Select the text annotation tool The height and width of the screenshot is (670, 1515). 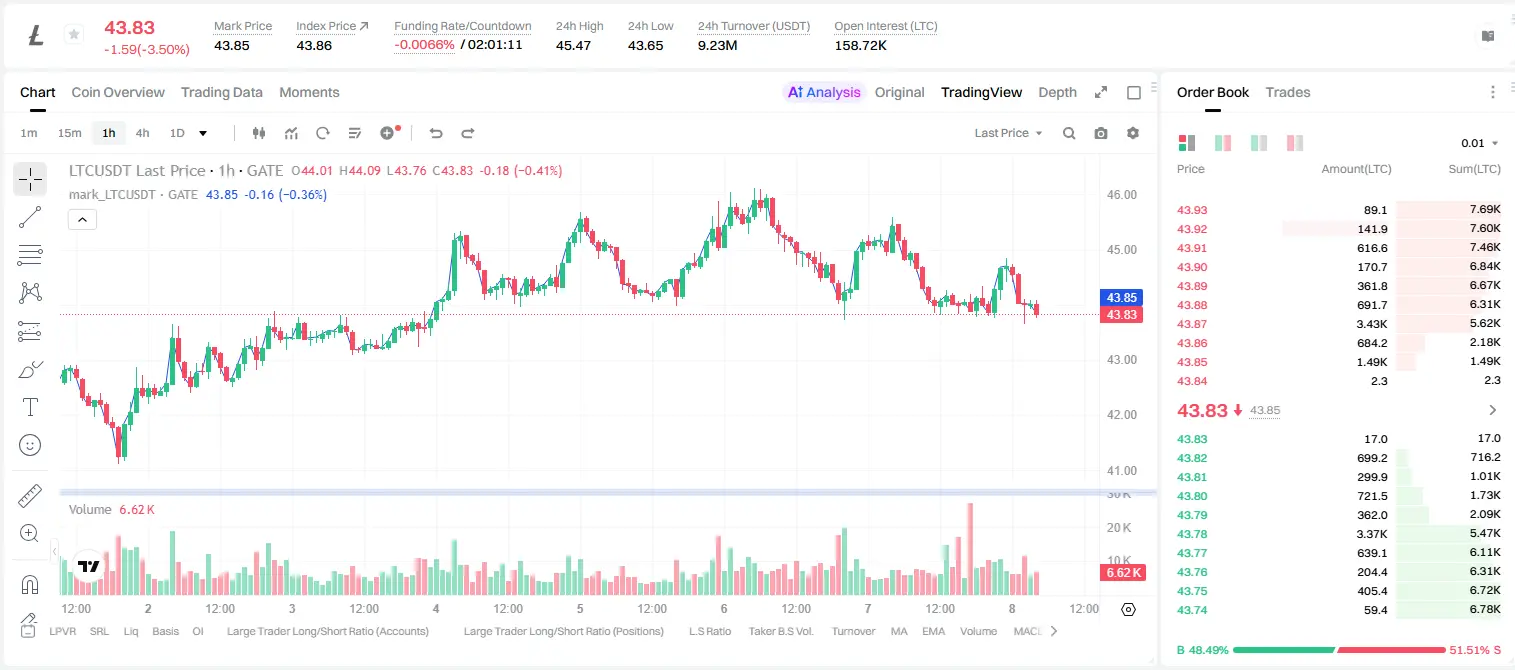[30, 407]
